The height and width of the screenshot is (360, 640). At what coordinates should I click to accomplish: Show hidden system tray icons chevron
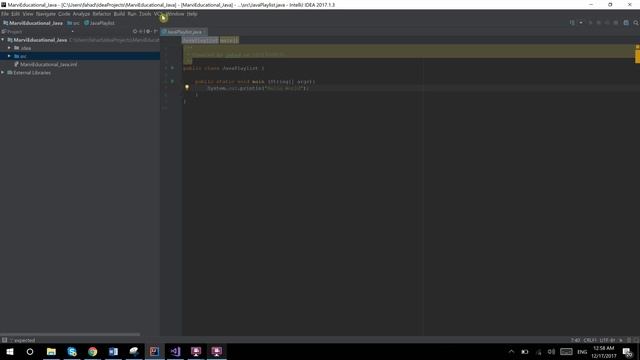coord(511,351)
